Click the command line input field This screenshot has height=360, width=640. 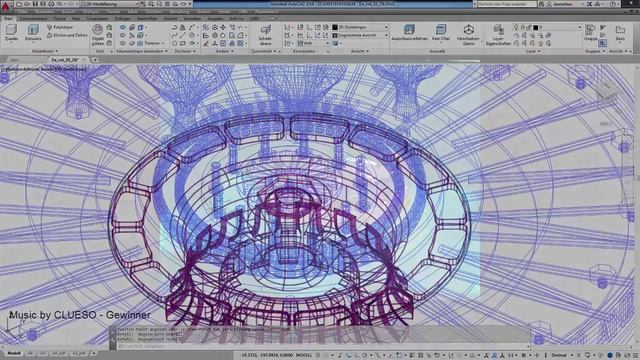320,346
